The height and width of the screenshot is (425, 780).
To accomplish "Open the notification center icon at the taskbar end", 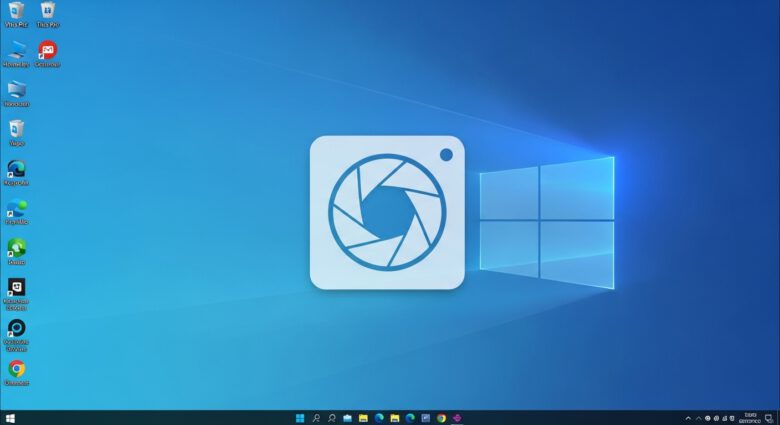I will [x=770, y=418].
